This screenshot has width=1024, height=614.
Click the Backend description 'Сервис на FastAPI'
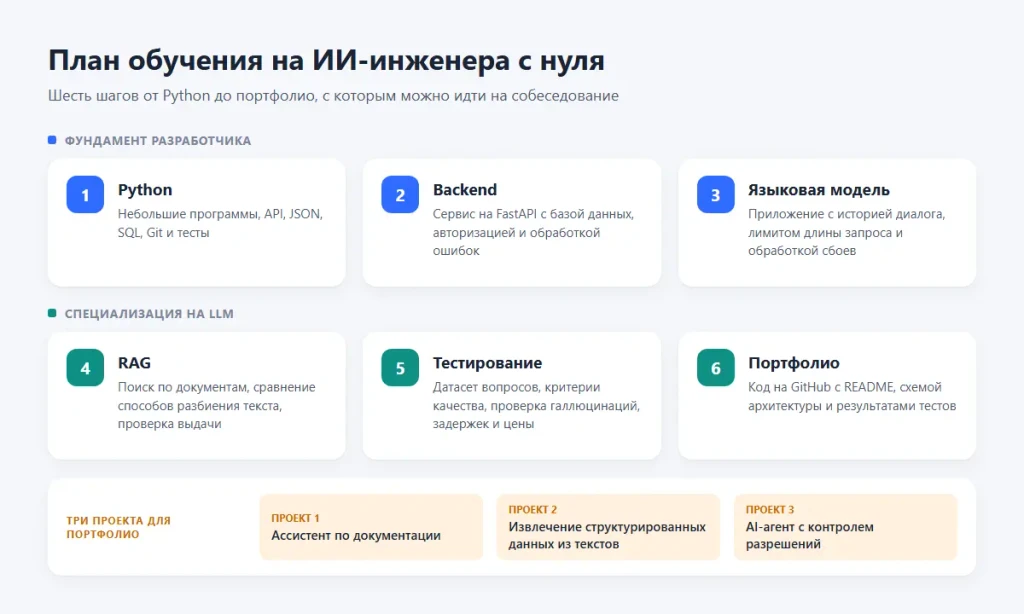pyautogui.click(x=533, y=232)
